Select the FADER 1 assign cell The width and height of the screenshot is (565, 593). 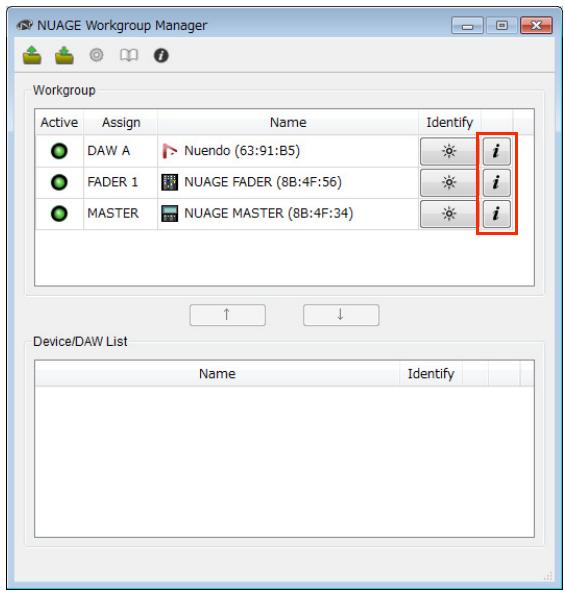[x=120, y=182]
